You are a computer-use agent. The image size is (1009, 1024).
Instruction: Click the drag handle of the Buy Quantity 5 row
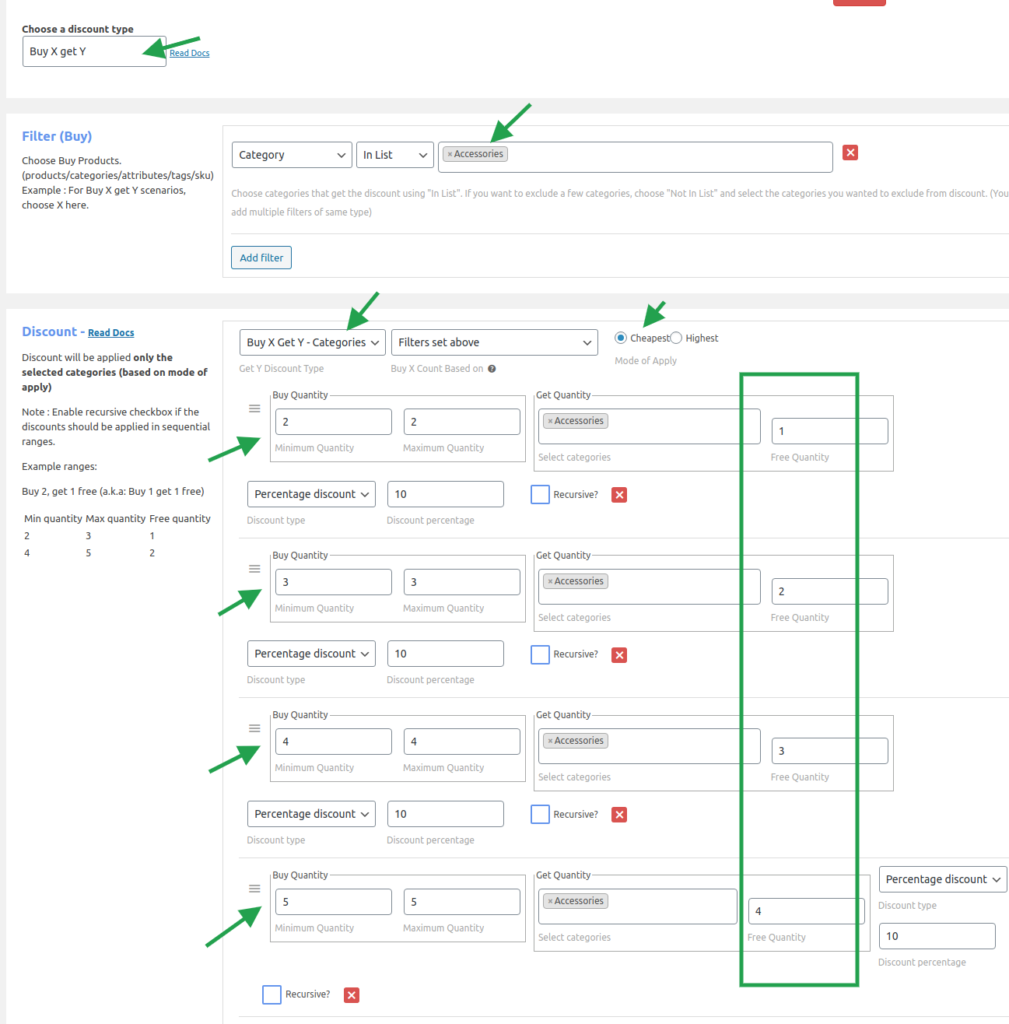pos(254,889)
